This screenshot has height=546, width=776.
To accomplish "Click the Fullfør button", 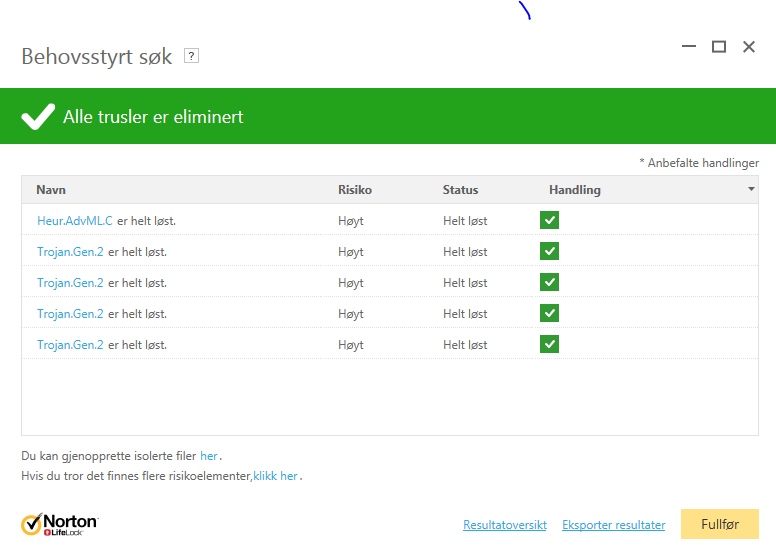I will [720, 524].
